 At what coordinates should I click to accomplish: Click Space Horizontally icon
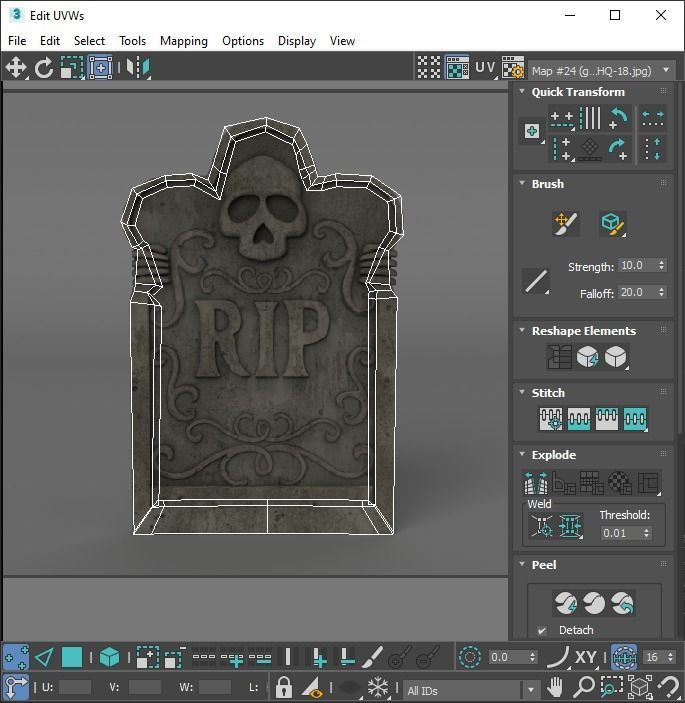pos(653,119)
